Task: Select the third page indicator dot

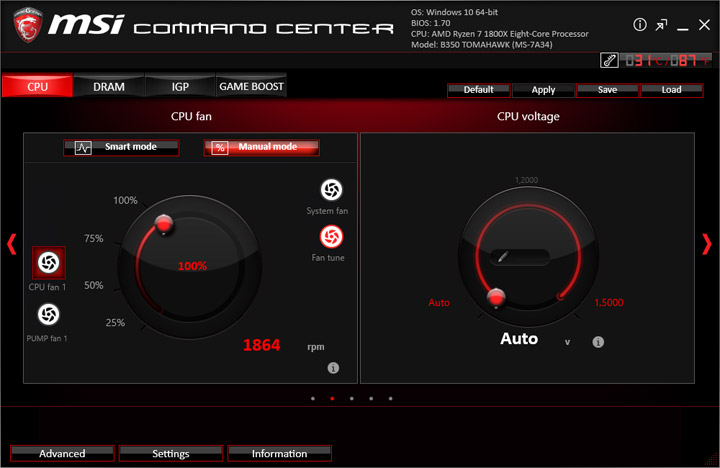Action: (x=351, y=399)
